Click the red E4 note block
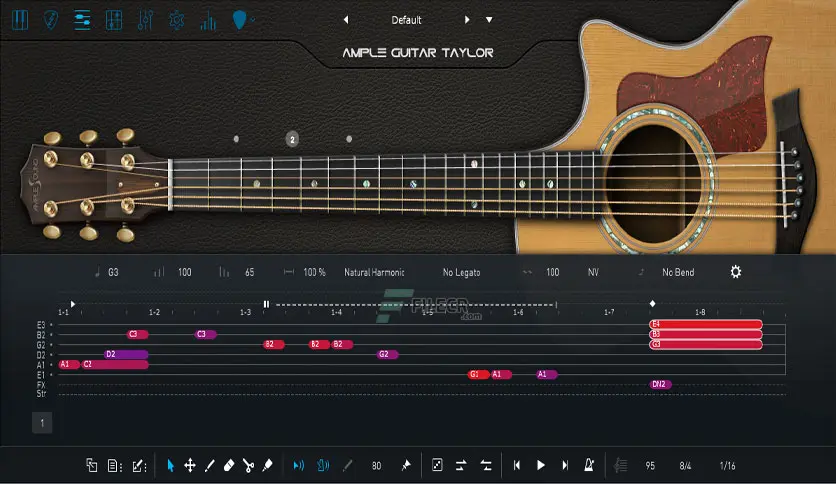836x484 pixels. click(x=706, y=324)
